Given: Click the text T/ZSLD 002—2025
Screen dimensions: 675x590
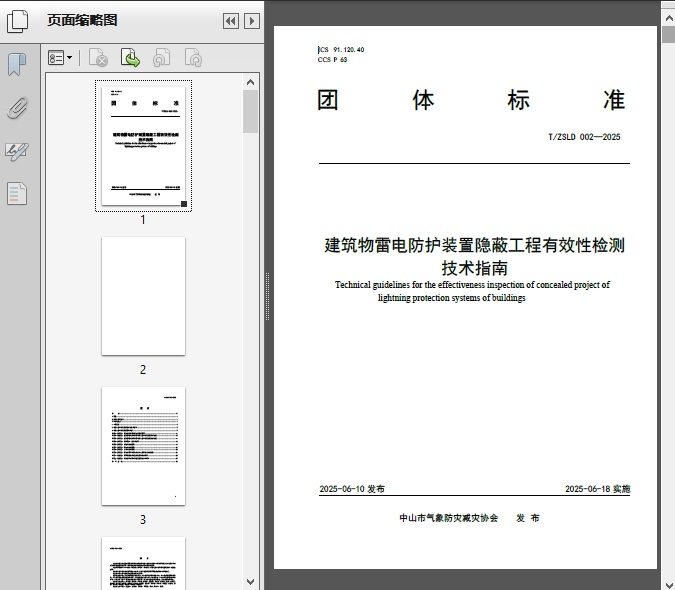Looking at the screenshot, I should pos(584,137).
